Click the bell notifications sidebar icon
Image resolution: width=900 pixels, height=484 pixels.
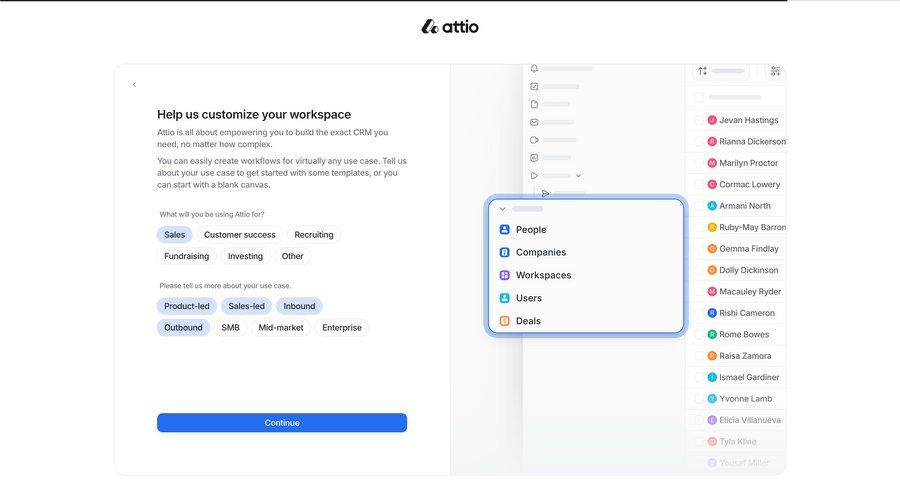tap(534, 68)
